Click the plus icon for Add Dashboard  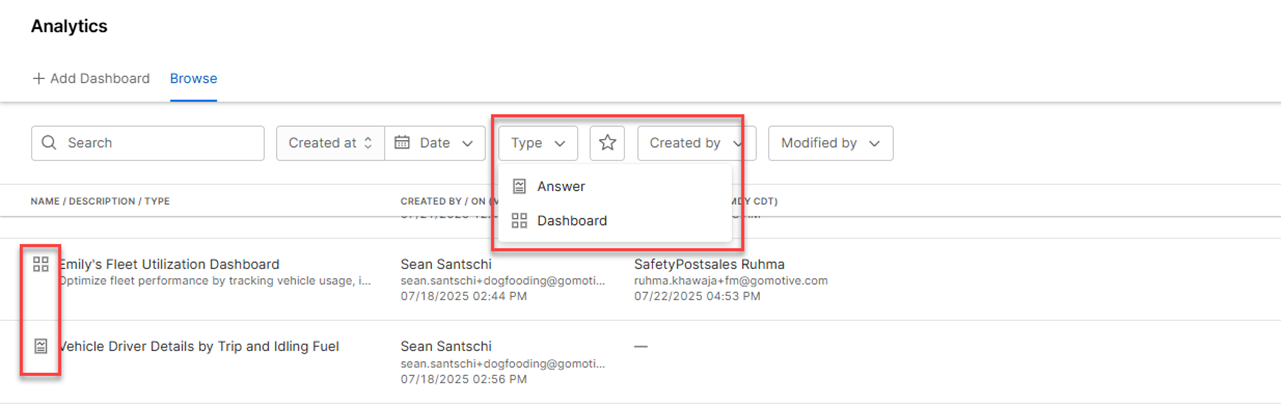39,78
